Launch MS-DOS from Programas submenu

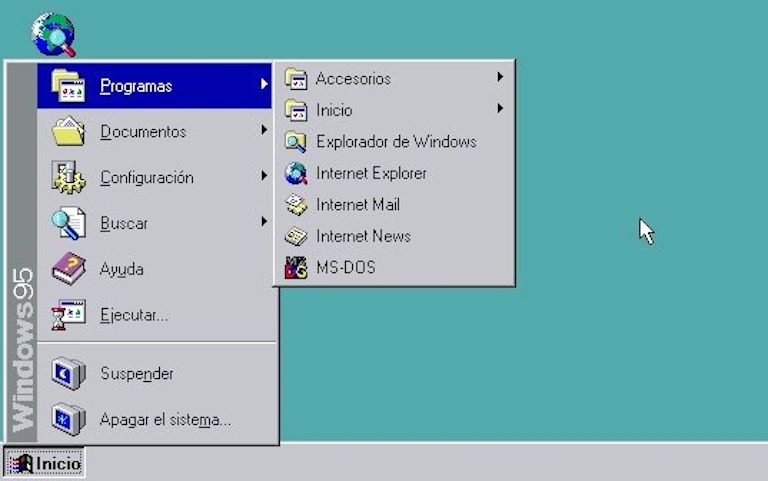394,267
